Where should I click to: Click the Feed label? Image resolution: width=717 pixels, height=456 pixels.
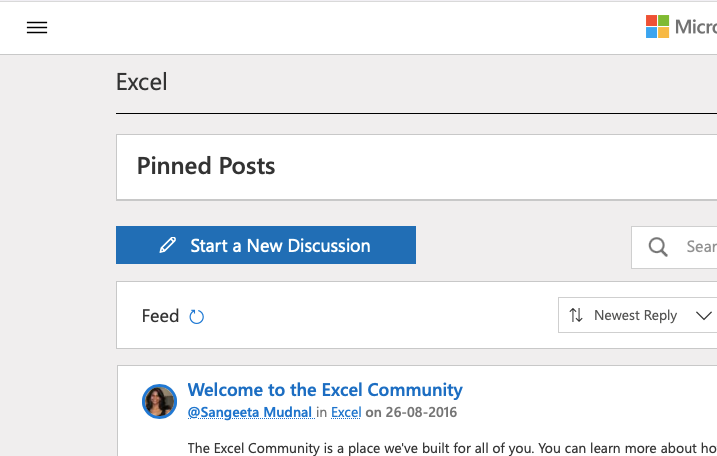(160, 316)
